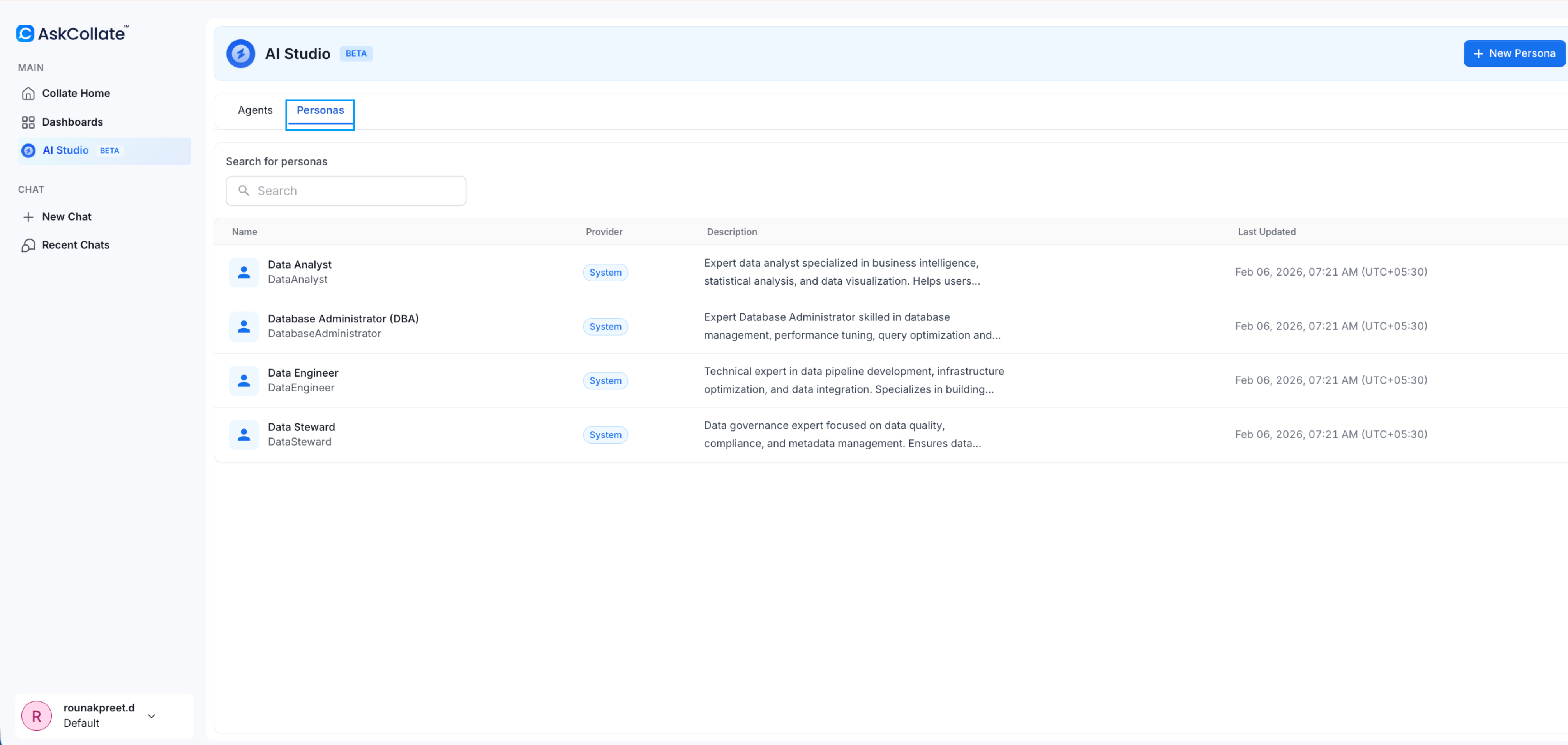Expand the rounakpreet.d account menu chevron
The image size is (1568, 745).
click(152, 717)
